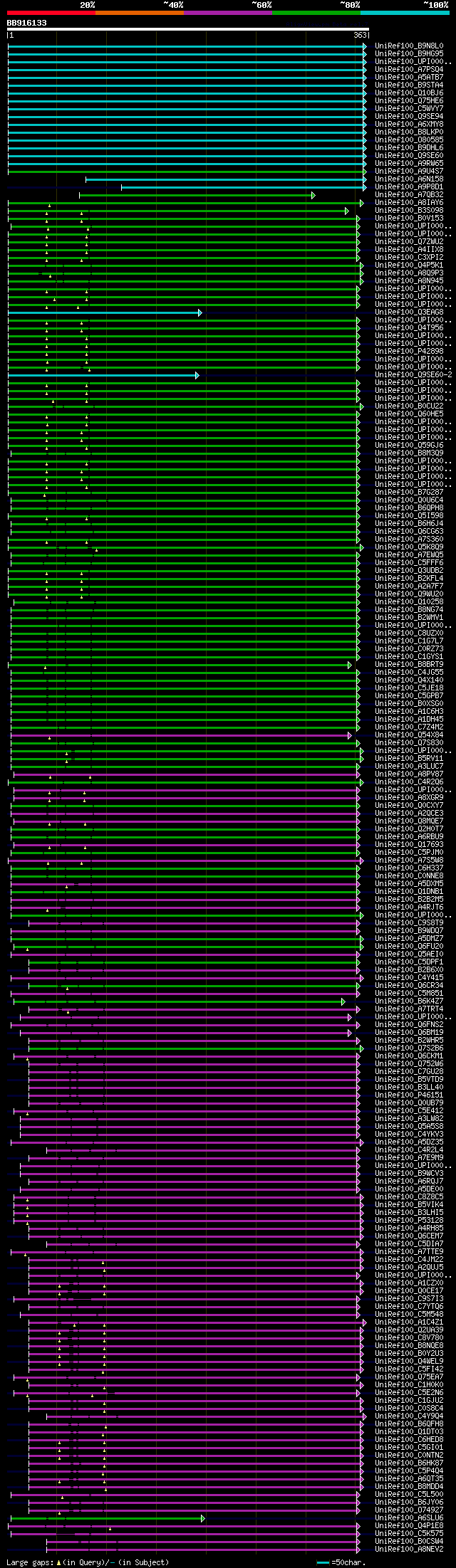The image size is (456, 1568).
Task: Open the UniRef100_C3XPI2 entry
Action: 409,258
